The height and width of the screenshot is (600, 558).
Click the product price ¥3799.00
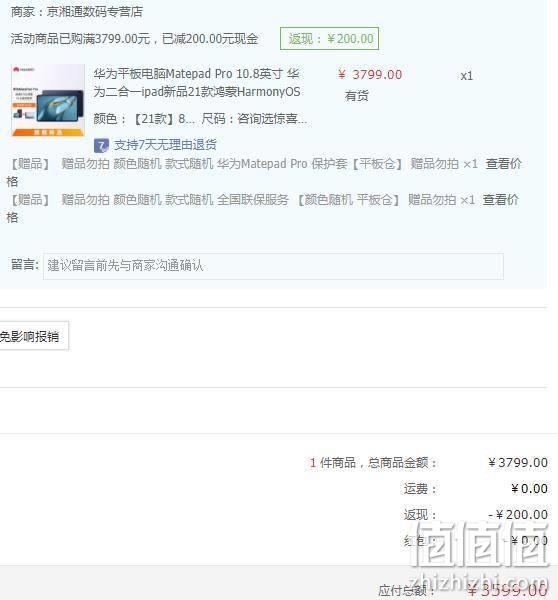point(370,75)
